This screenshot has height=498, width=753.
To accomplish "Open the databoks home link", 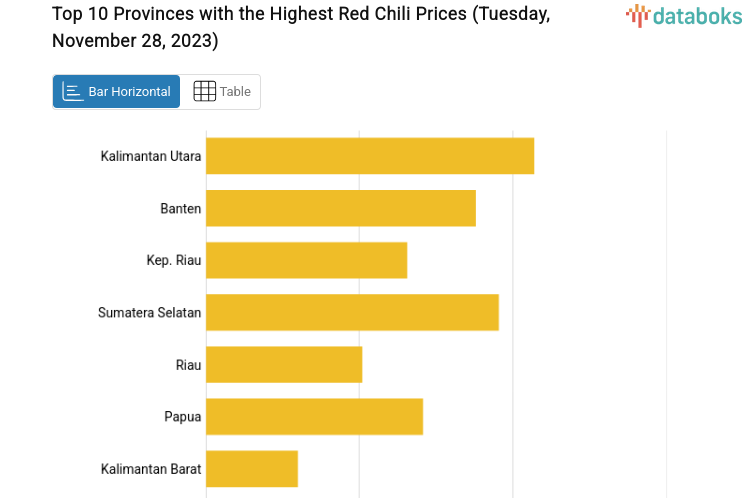I will click(x=684, y=16).
